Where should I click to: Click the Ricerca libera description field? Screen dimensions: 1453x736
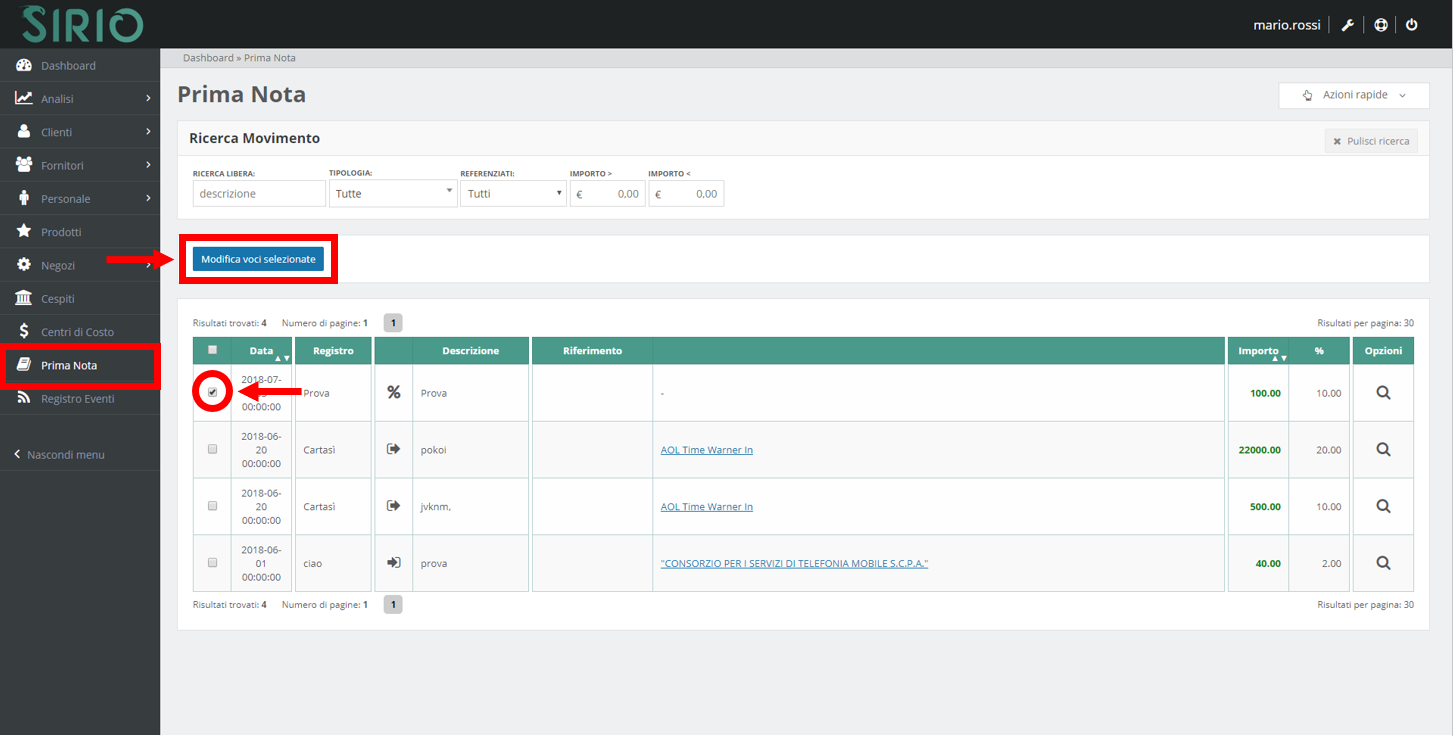point(259,193)
